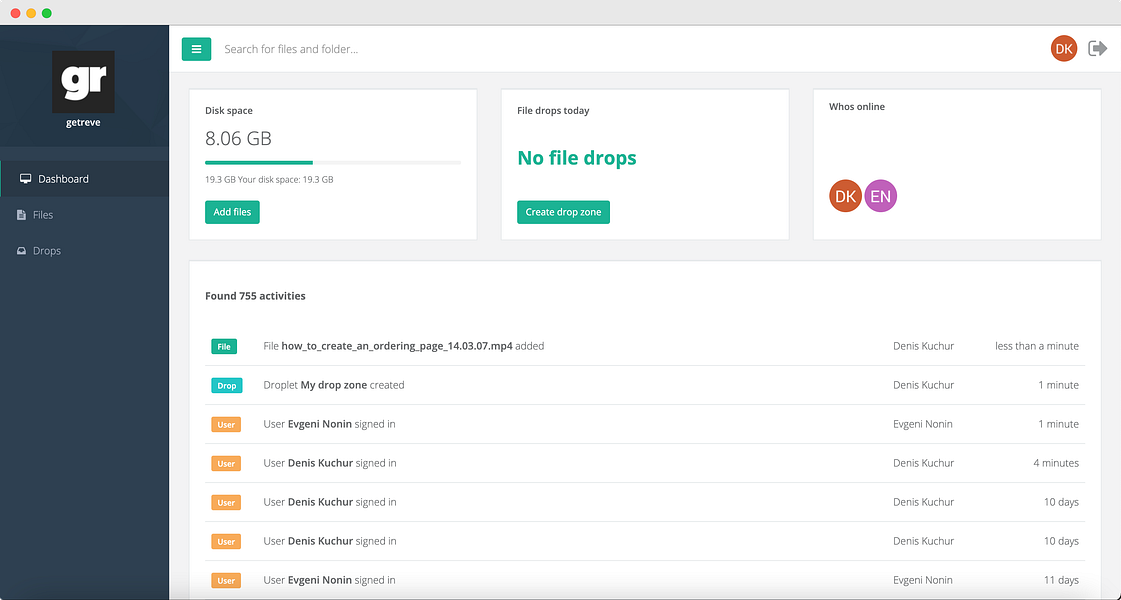This screenshot has height=600, width=1121.
Task: Click Denis Kuchur name in 4 minutes sign-in text
Action: 320,463
